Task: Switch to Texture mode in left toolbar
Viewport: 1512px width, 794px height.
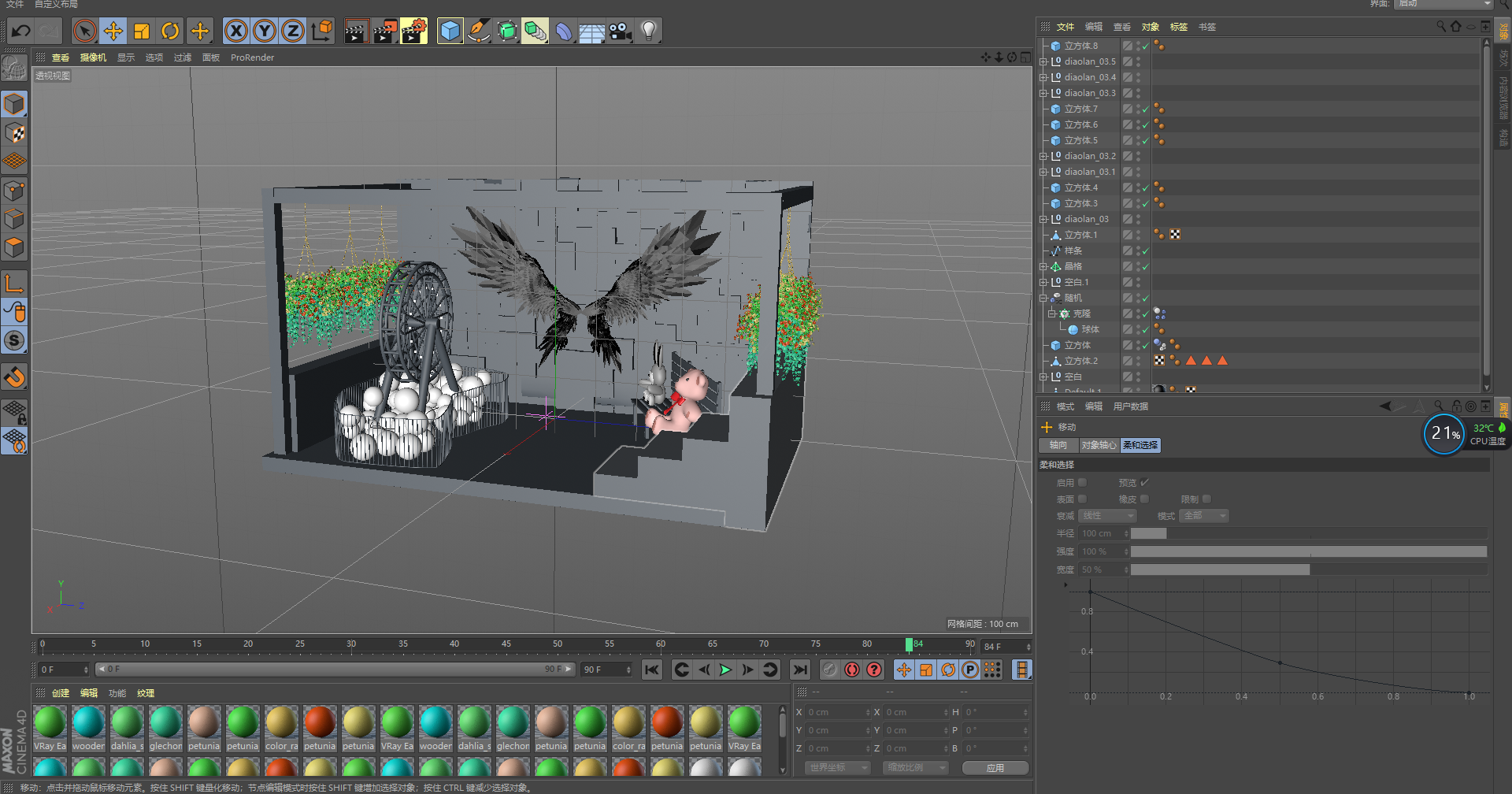Action: point(14,133)
